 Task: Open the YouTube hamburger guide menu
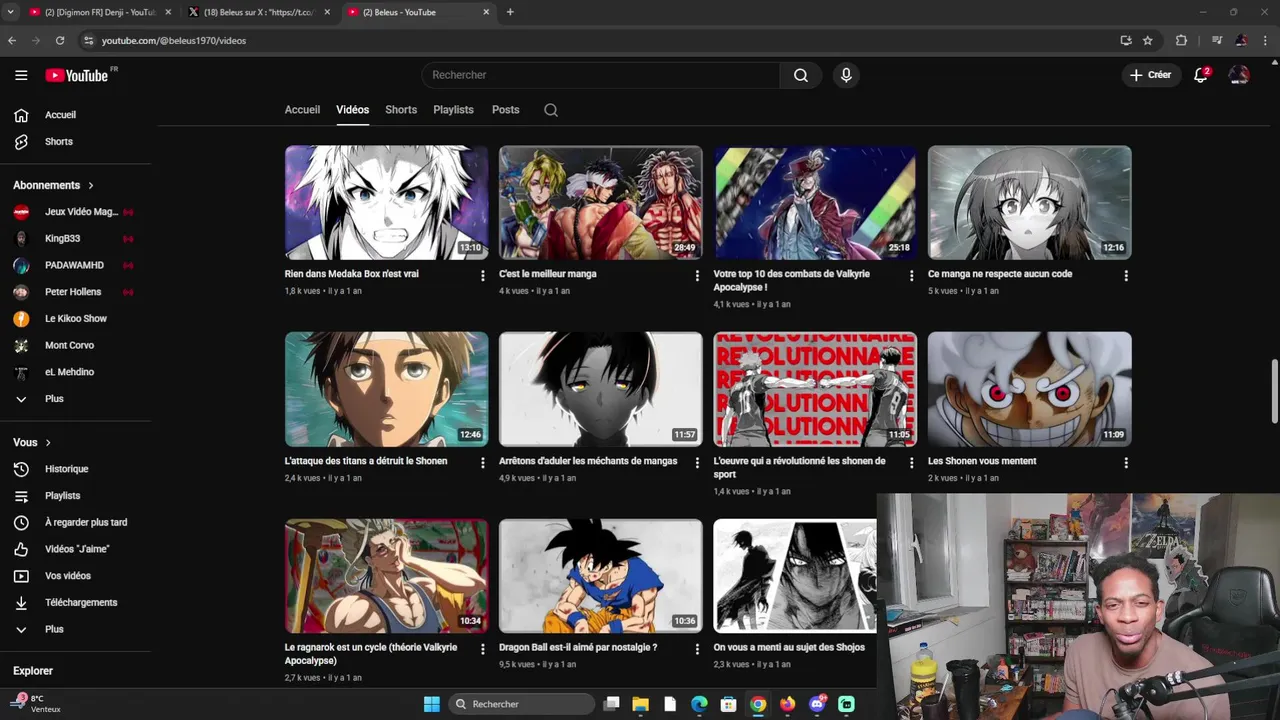21,75
